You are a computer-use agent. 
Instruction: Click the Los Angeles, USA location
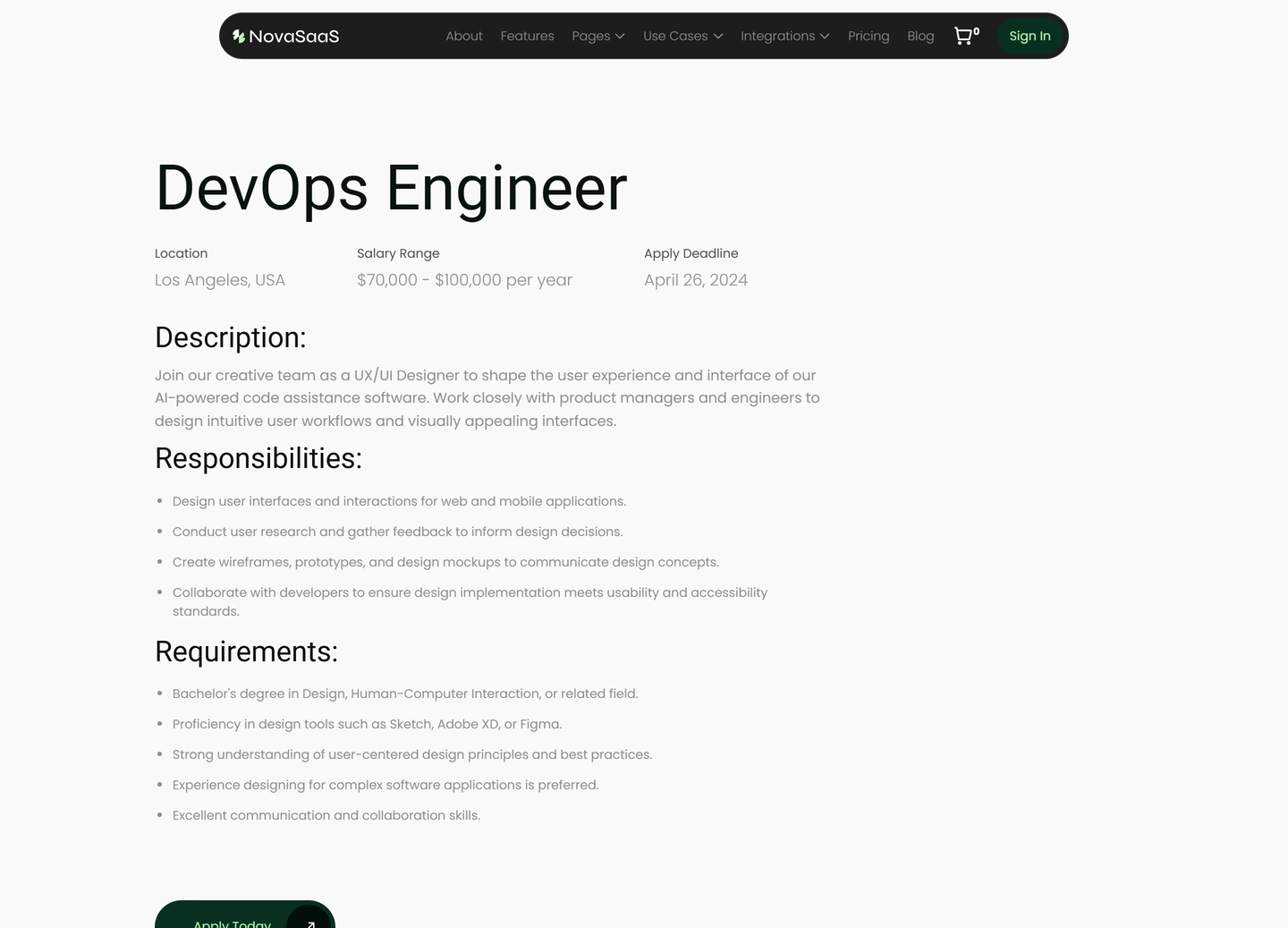point(220,280)
